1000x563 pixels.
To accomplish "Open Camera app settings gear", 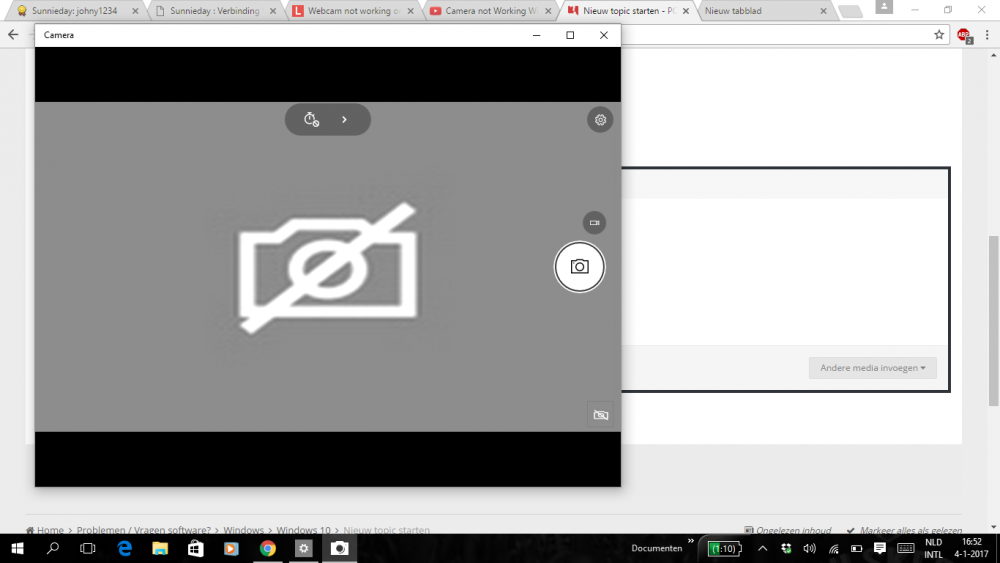I will [600, 119].
